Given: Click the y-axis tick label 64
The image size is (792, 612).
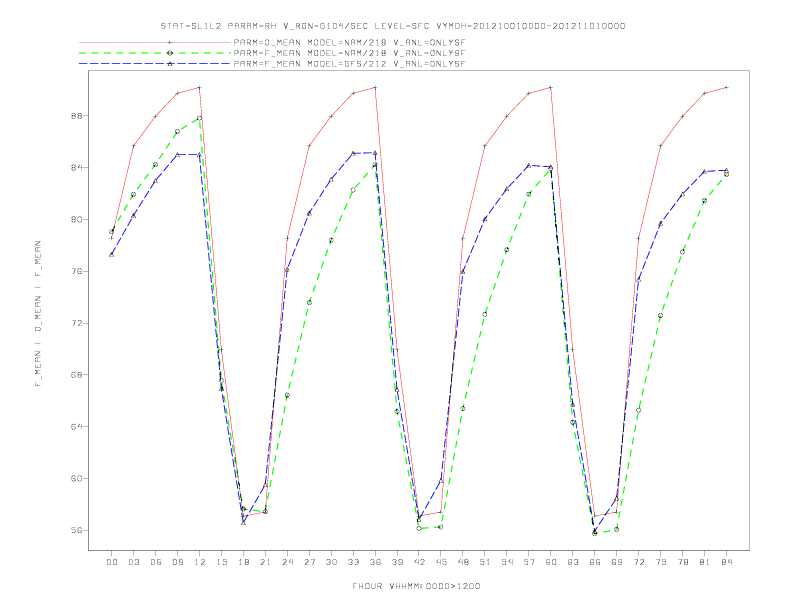Looking at the screenshot, I should tap(76, 427).
